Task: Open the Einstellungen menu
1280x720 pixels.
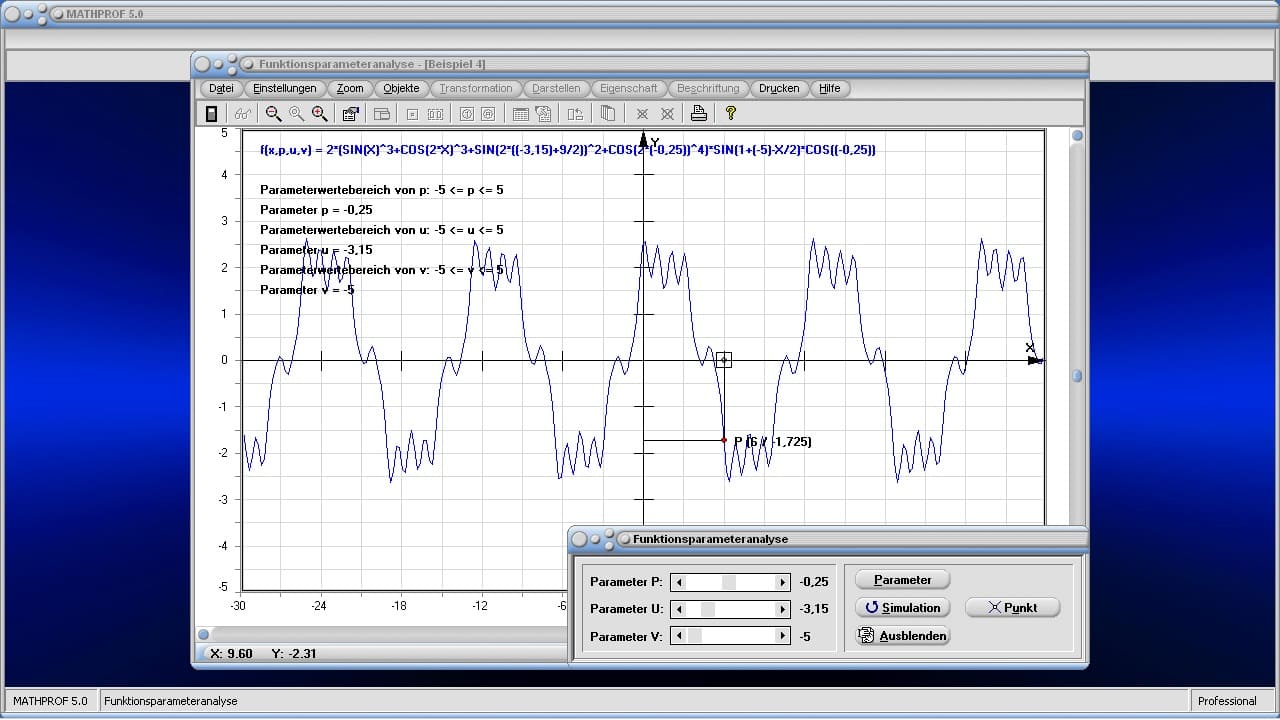Action: 285,88
